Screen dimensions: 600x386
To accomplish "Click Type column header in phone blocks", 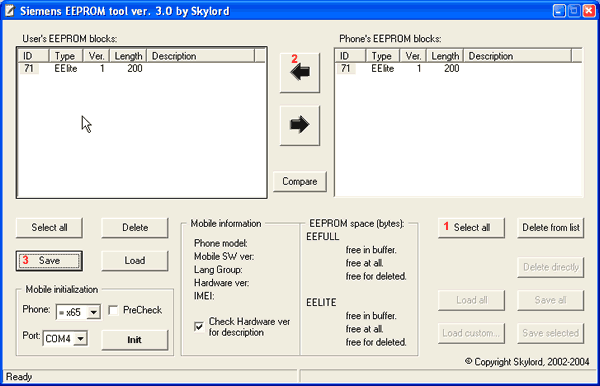I will [x=382, y=56].
